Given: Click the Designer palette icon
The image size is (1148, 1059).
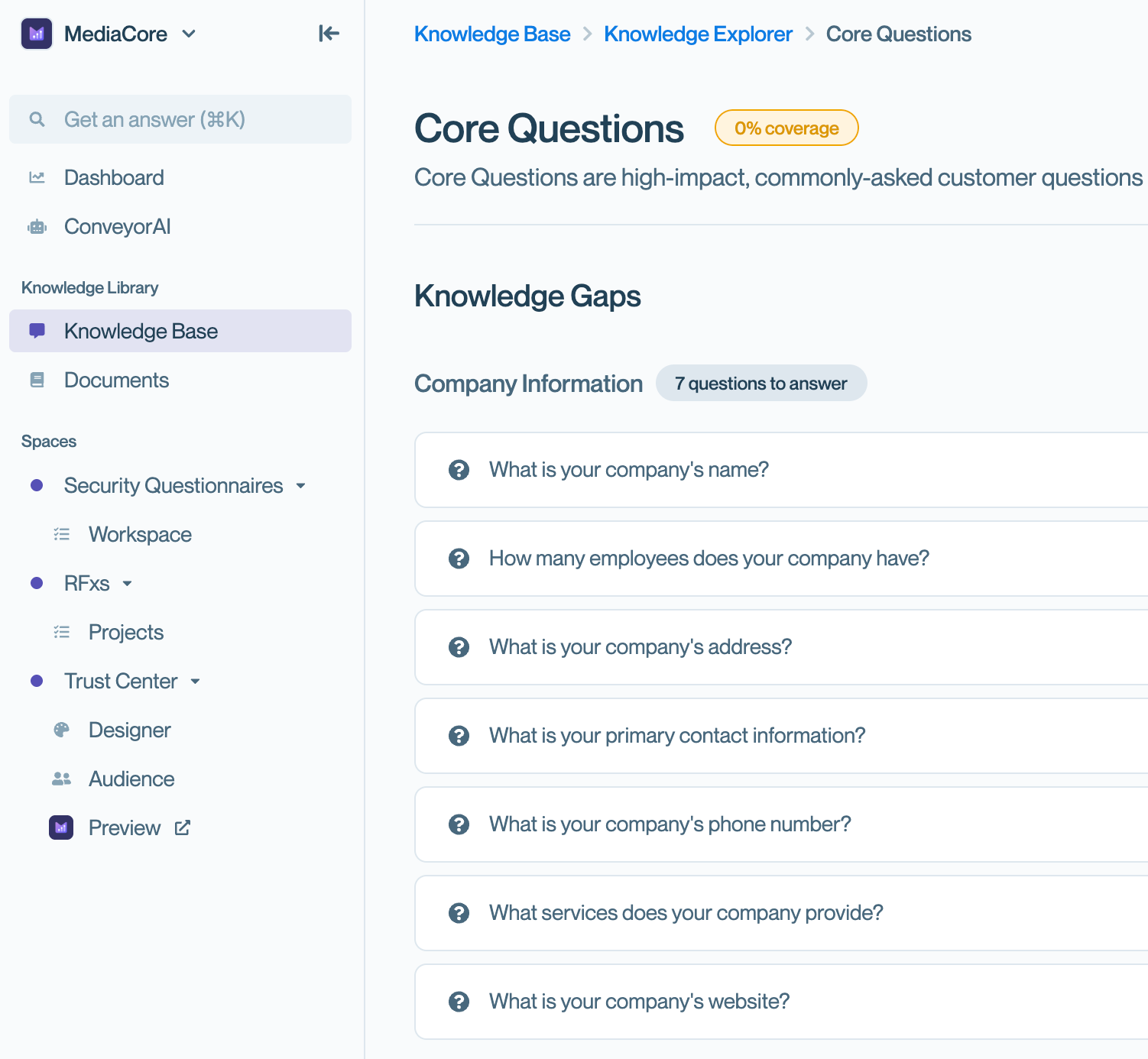Looking at the screenshot, I should point(61,730).
